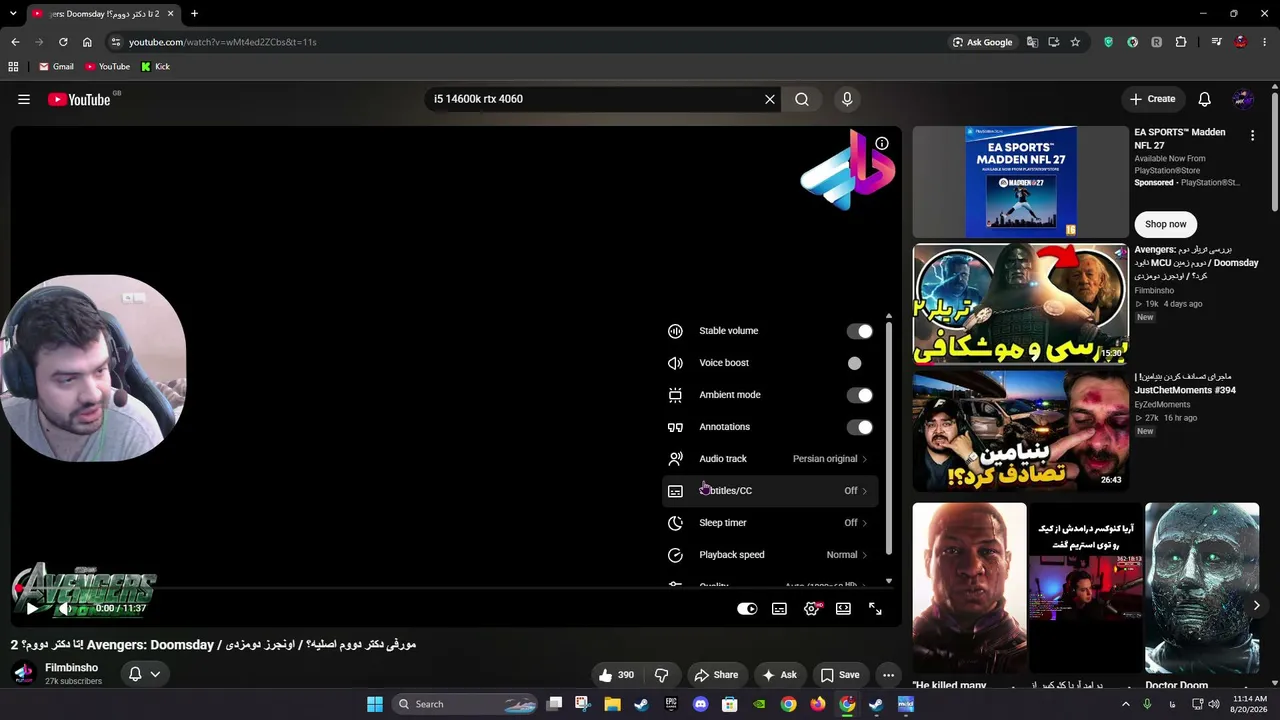Share this video
The height and width of the screenshot is (720, 1280).
click(x=716, y=675)
